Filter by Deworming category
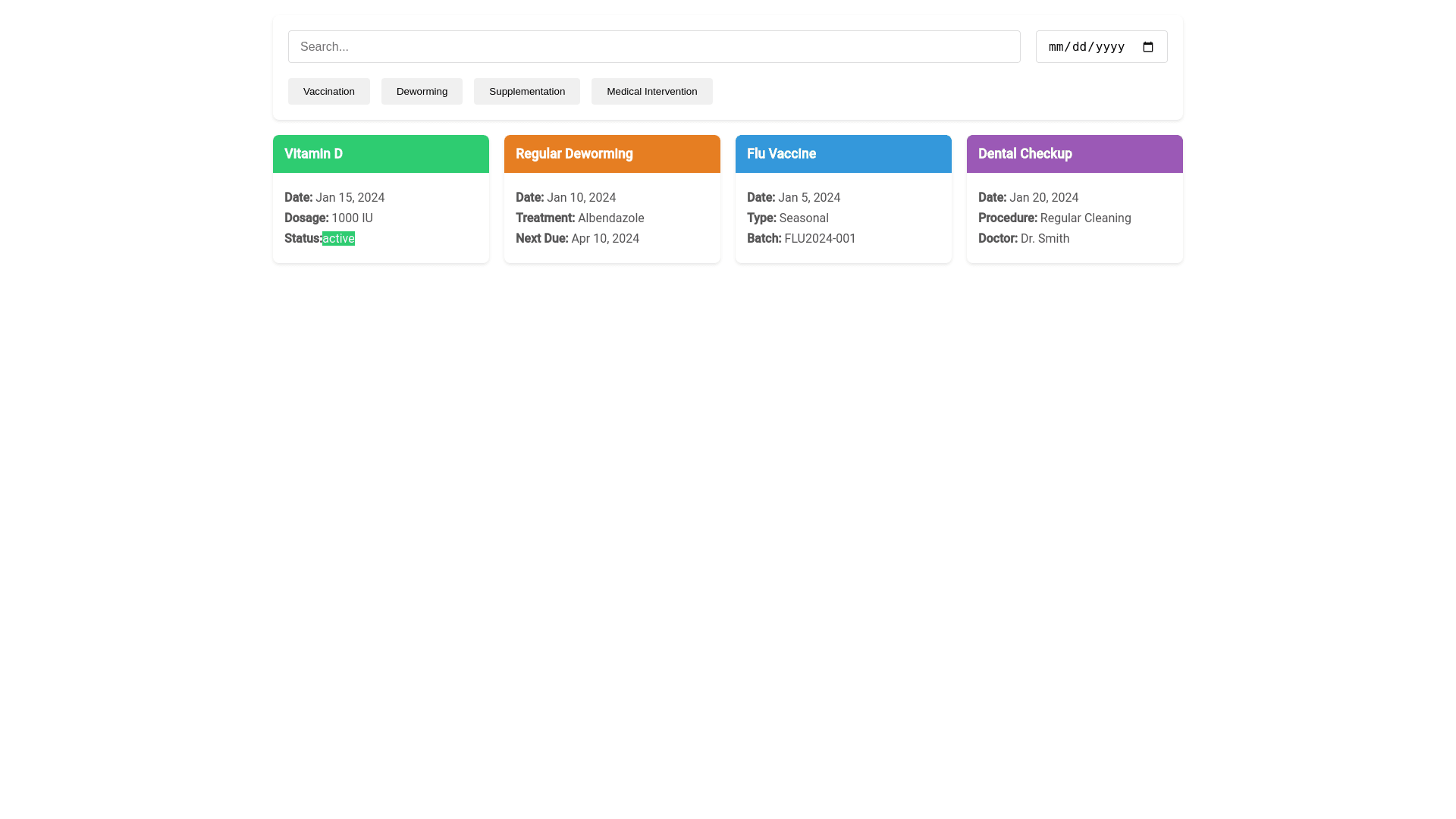Image resolution: width=1456 pixels, height=819 pixels. (x=422, y=92)
